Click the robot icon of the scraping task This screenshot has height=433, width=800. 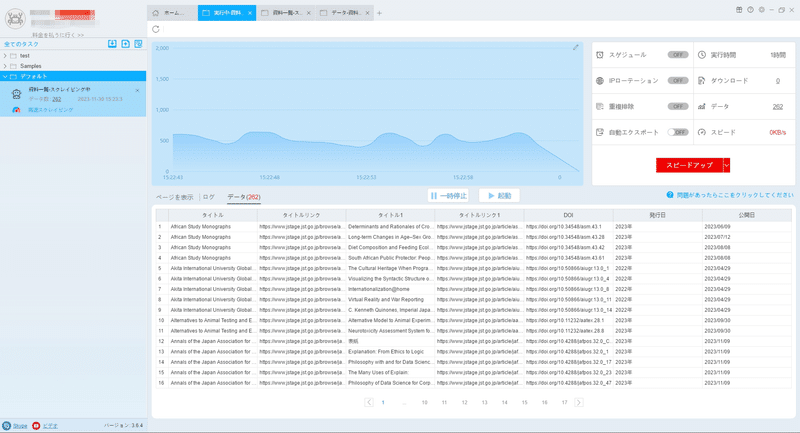click(x=16, y=94)
